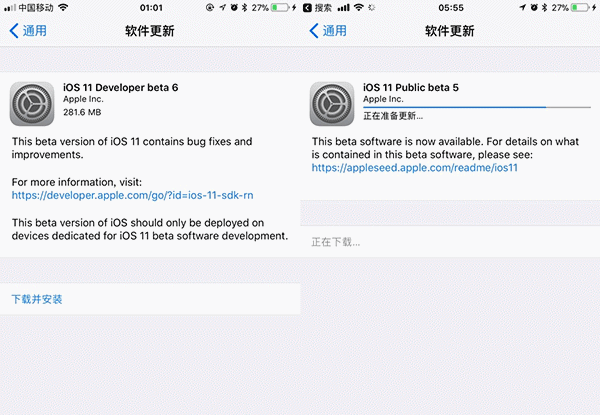This screenshot has width=600, height=415.
Task: Tap the 软件更新 title on the left screen
Action: coord(150,31)
